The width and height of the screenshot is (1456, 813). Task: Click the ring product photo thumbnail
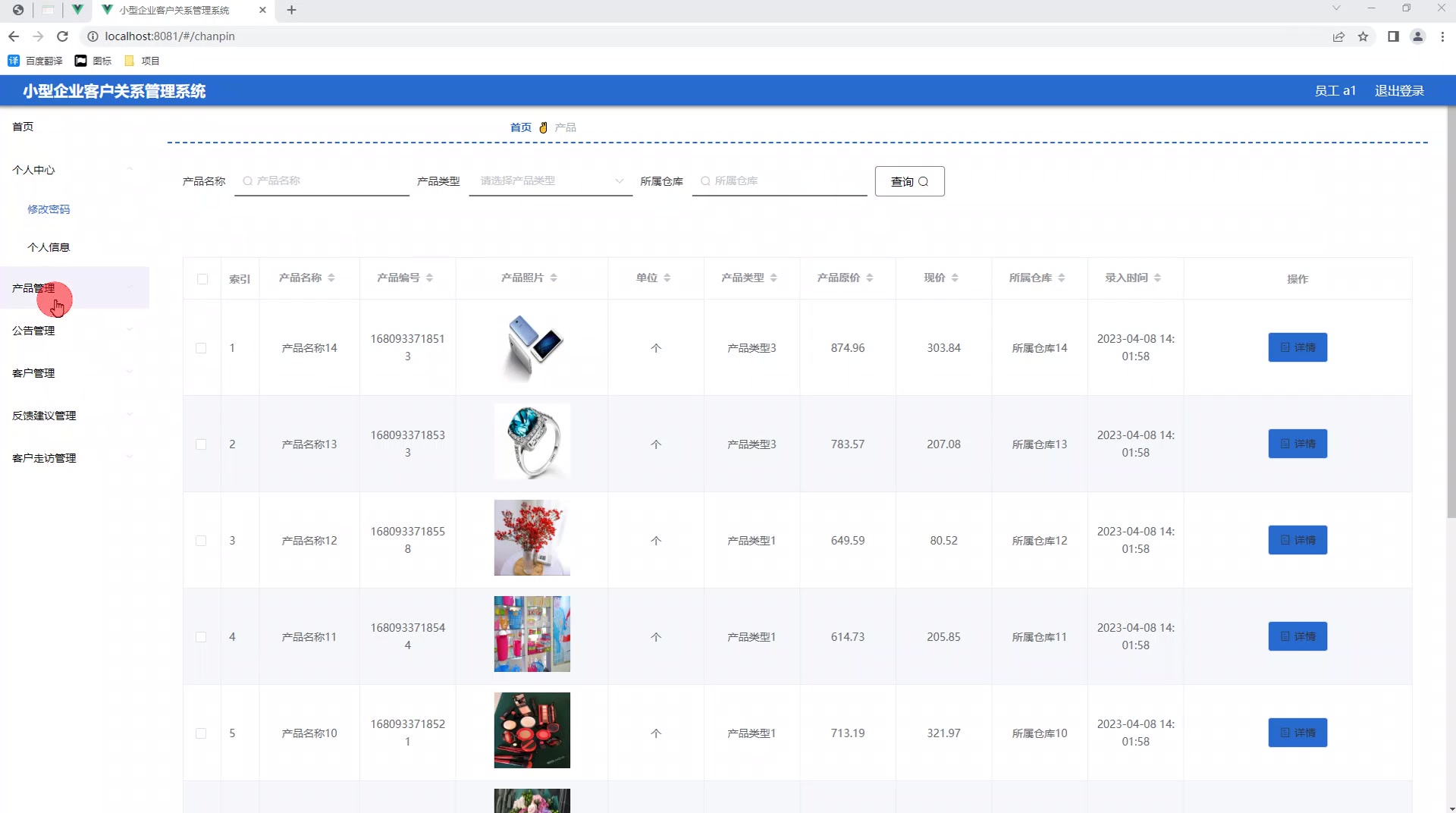click(x=532, y=441)
